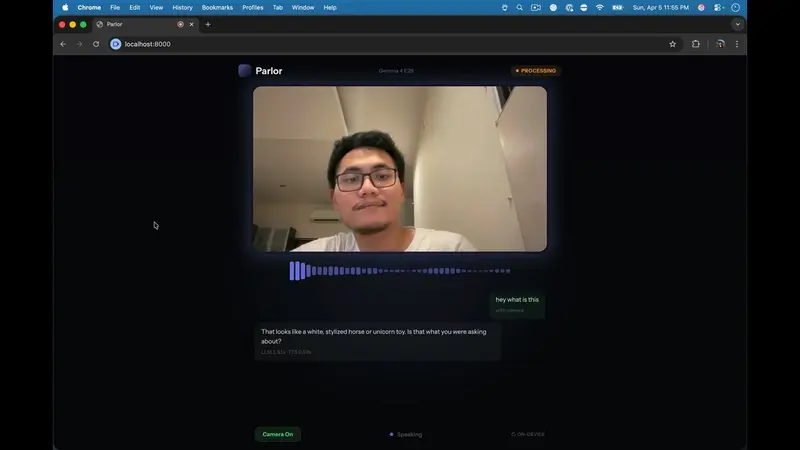Open a new browser tab
This screenshot has width=800, height=450.
(x=208, y=24)
